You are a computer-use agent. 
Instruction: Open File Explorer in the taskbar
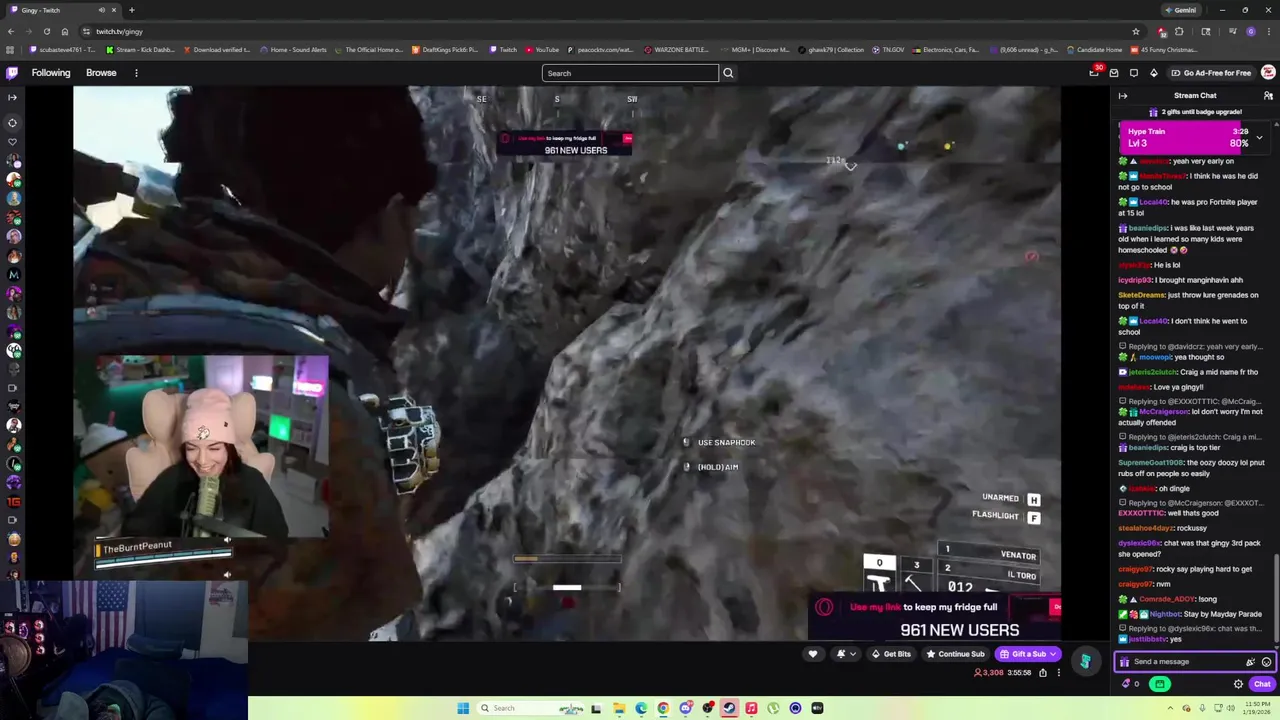pyautogui.click(x=619, y=708)
